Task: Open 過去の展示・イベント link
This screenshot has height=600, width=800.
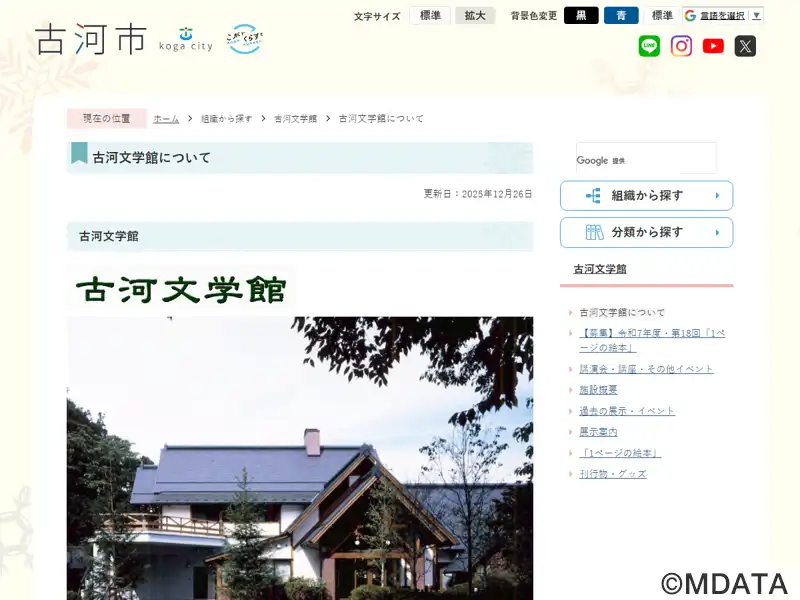Action: point(627,411)
